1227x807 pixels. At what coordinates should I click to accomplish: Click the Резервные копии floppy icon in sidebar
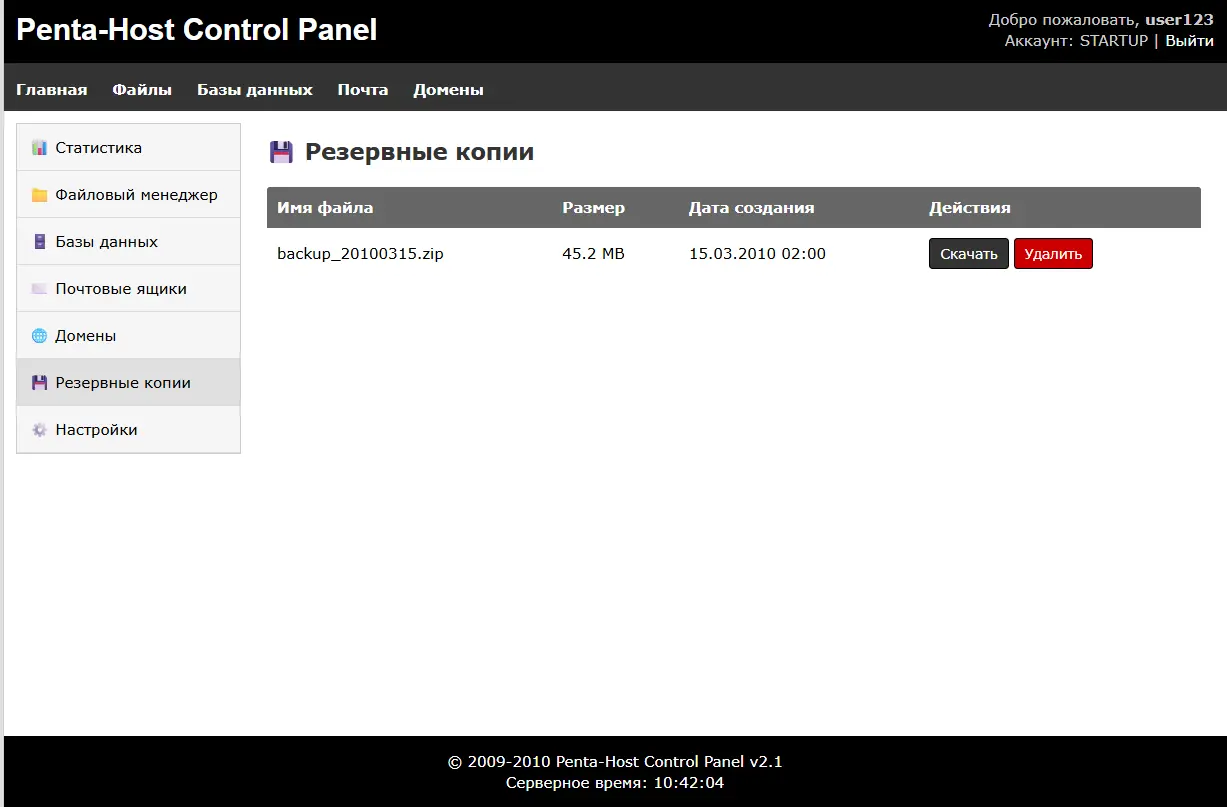pyautogui.click(x=39, y=383)
